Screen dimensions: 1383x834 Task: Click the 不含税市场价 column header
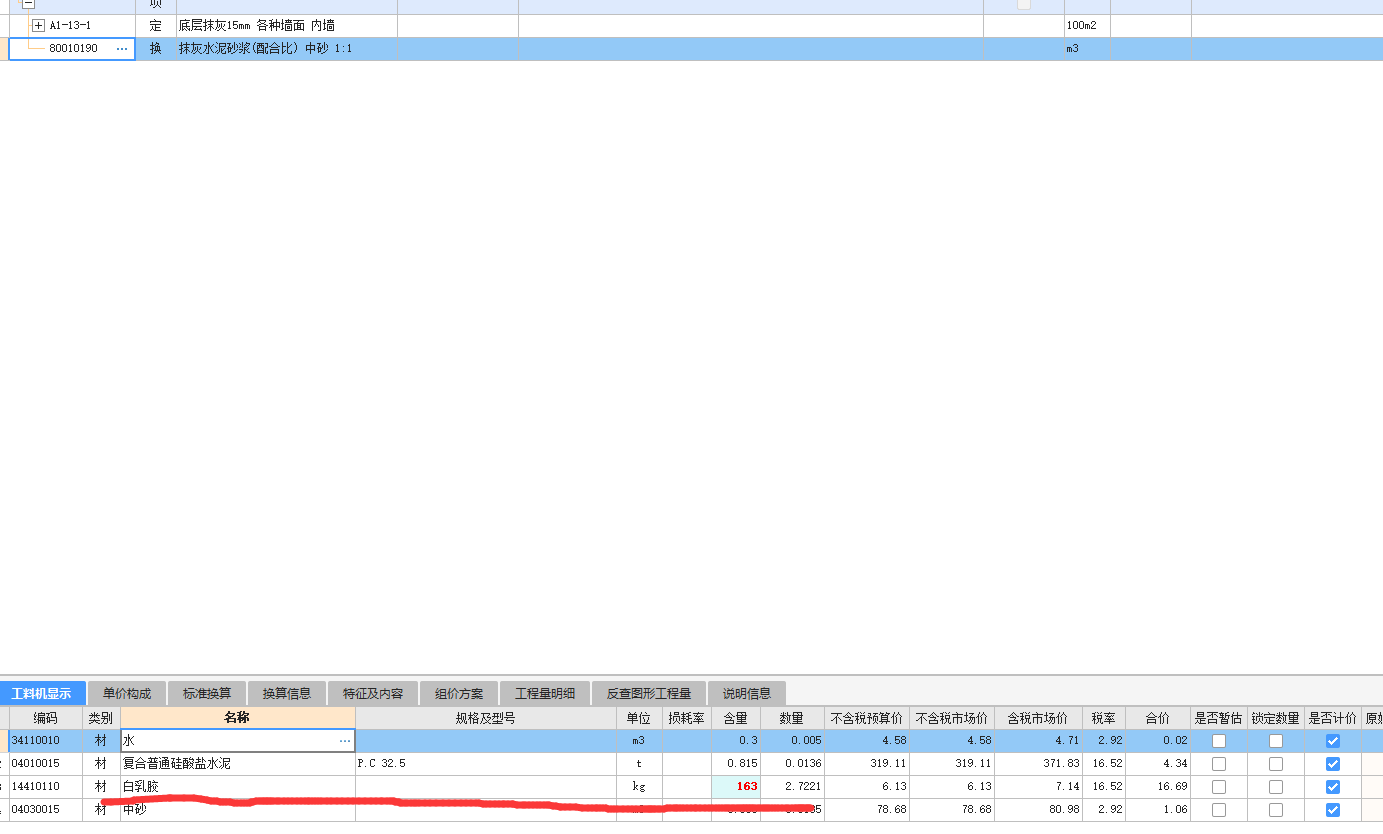tap(952, 718)
